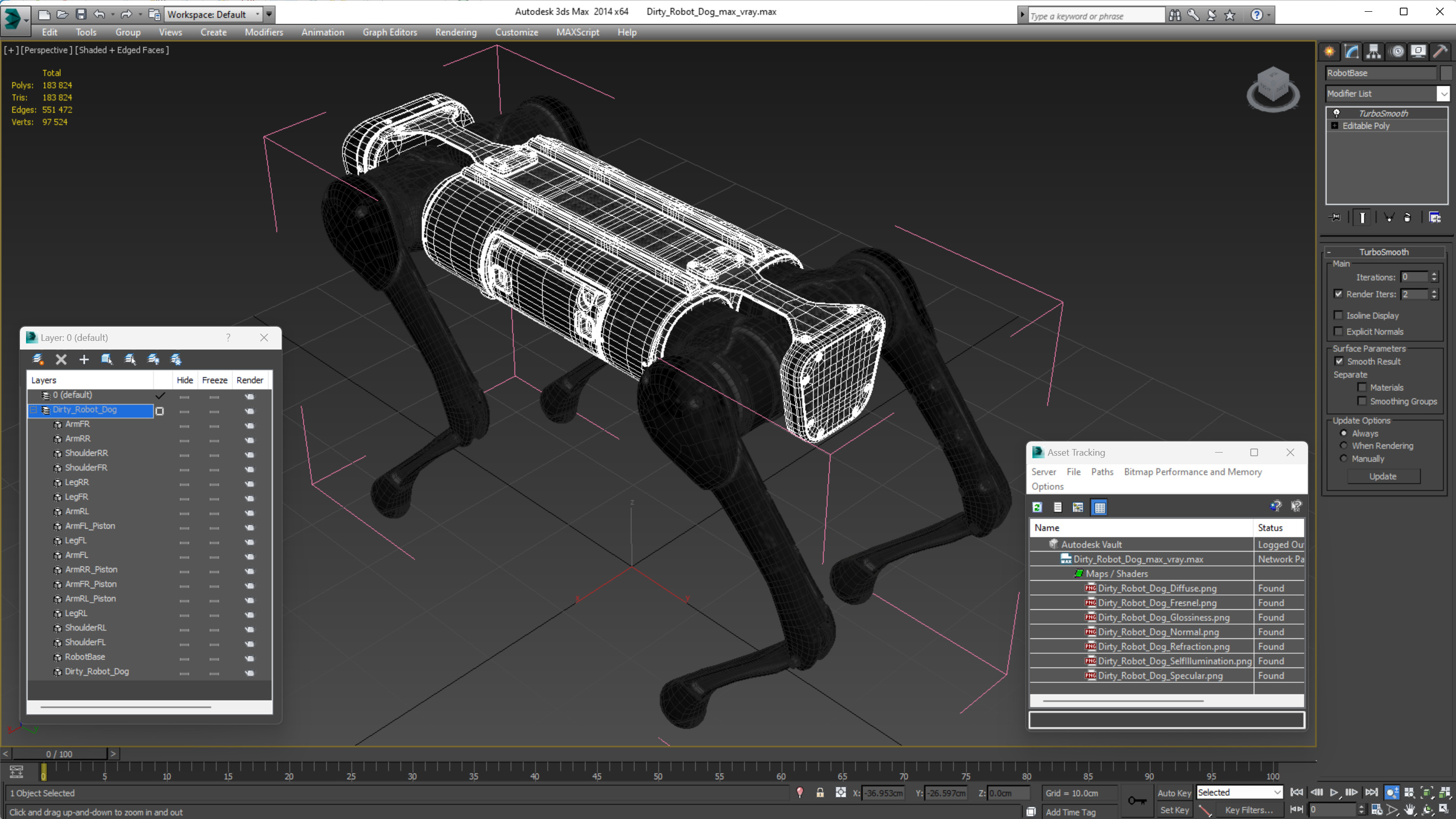Toggle Show End Result icon
The height and width of the screenshot is (819, 1456).
point(1362,217)
